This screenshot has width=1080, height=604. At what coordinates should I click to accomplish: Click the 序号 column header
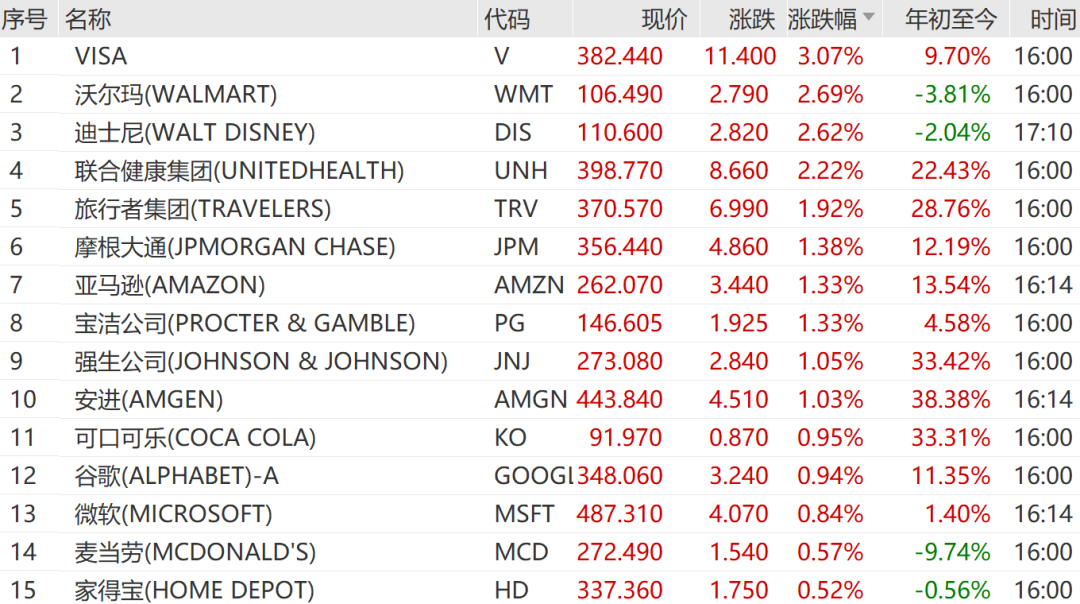pyautogui.click(x=25, y=19)
